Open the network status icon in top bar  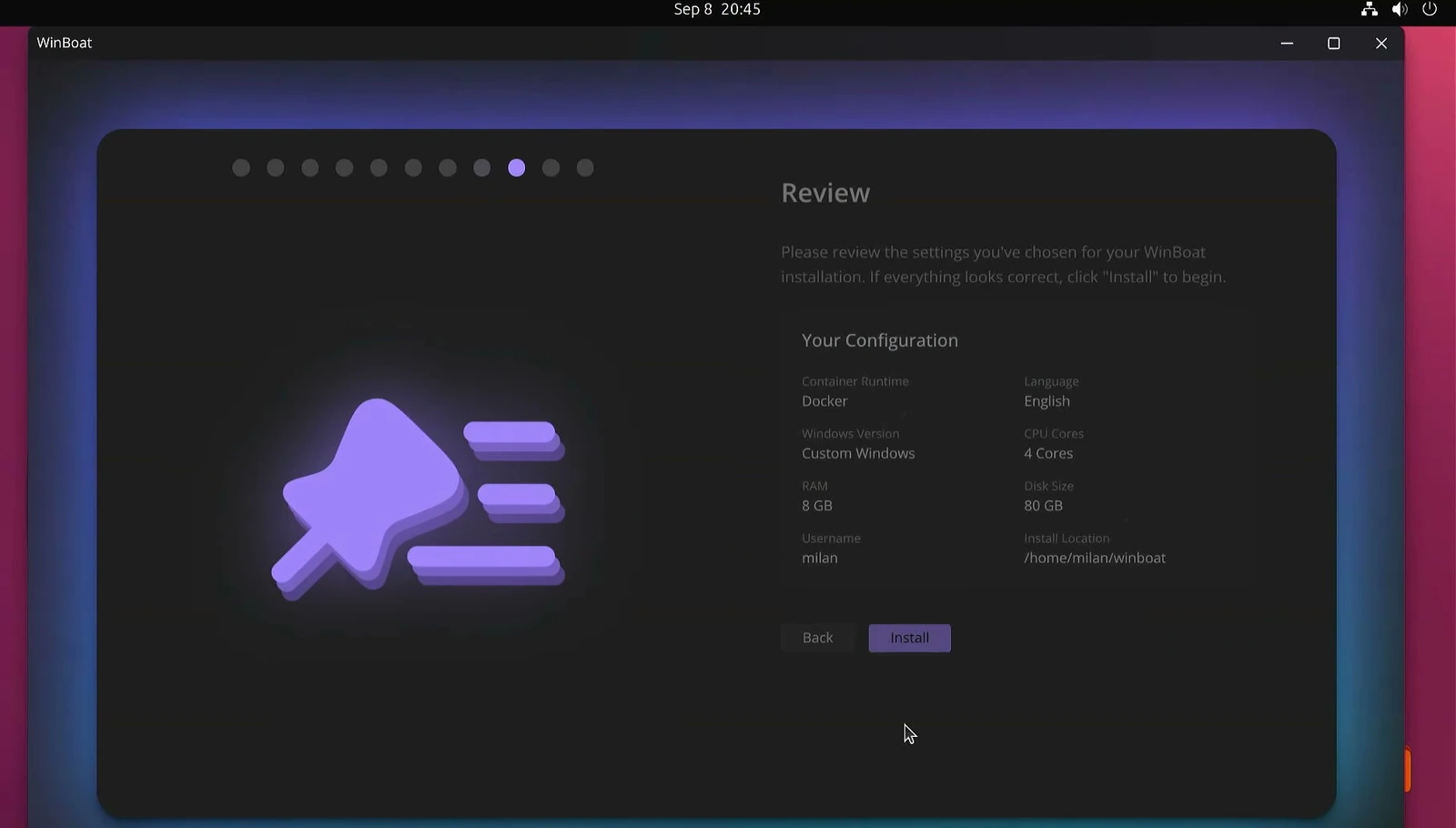[1369, 9]
